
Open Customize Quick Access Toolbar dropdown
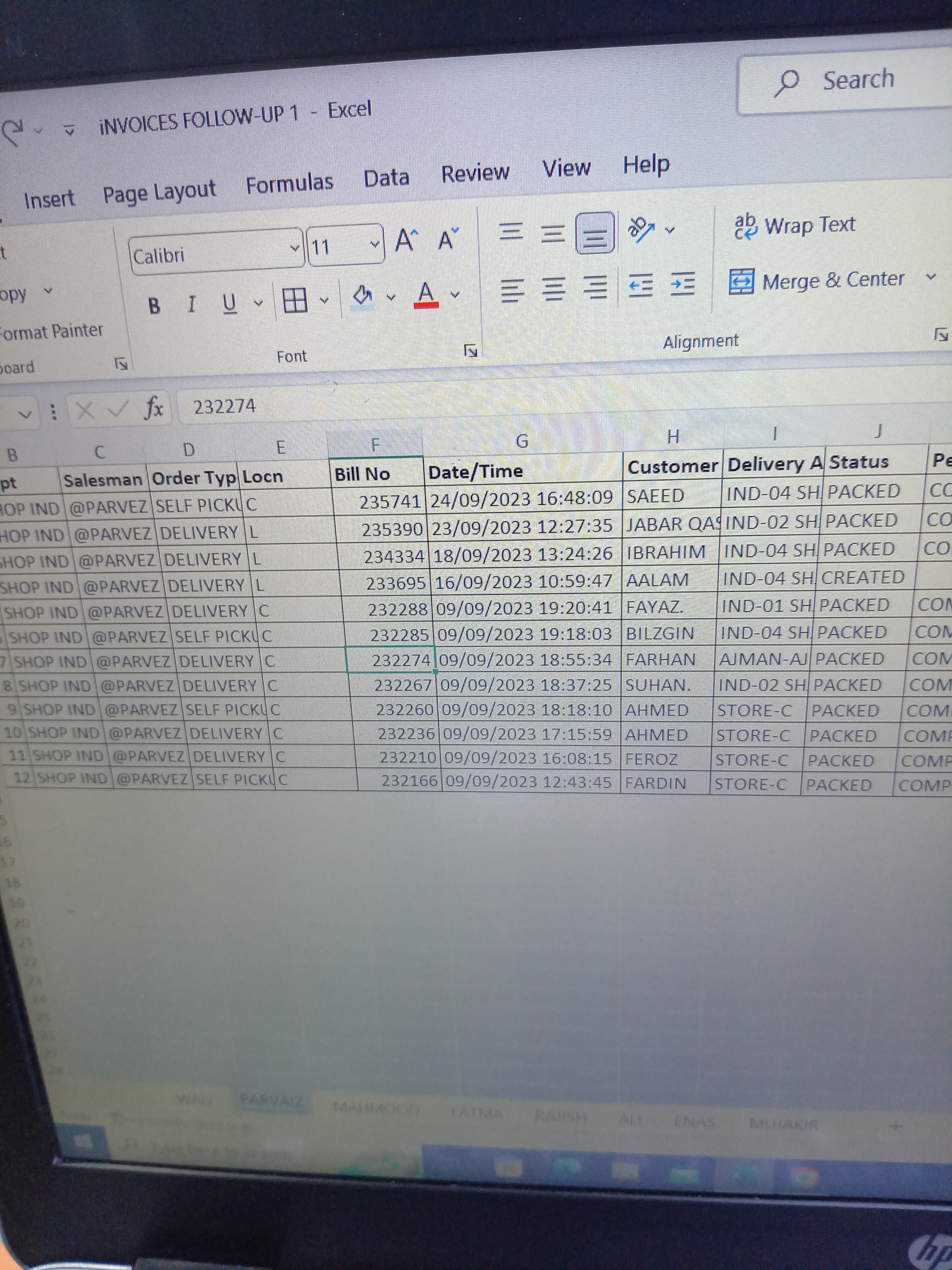tap(69, 130)
